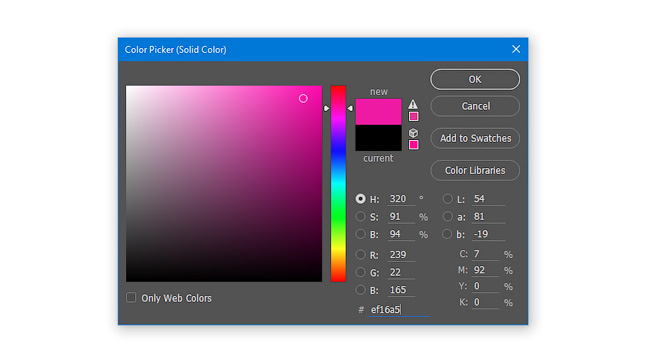Select the Lab a radio button
The image size is (650, 362).
(448, 216)
